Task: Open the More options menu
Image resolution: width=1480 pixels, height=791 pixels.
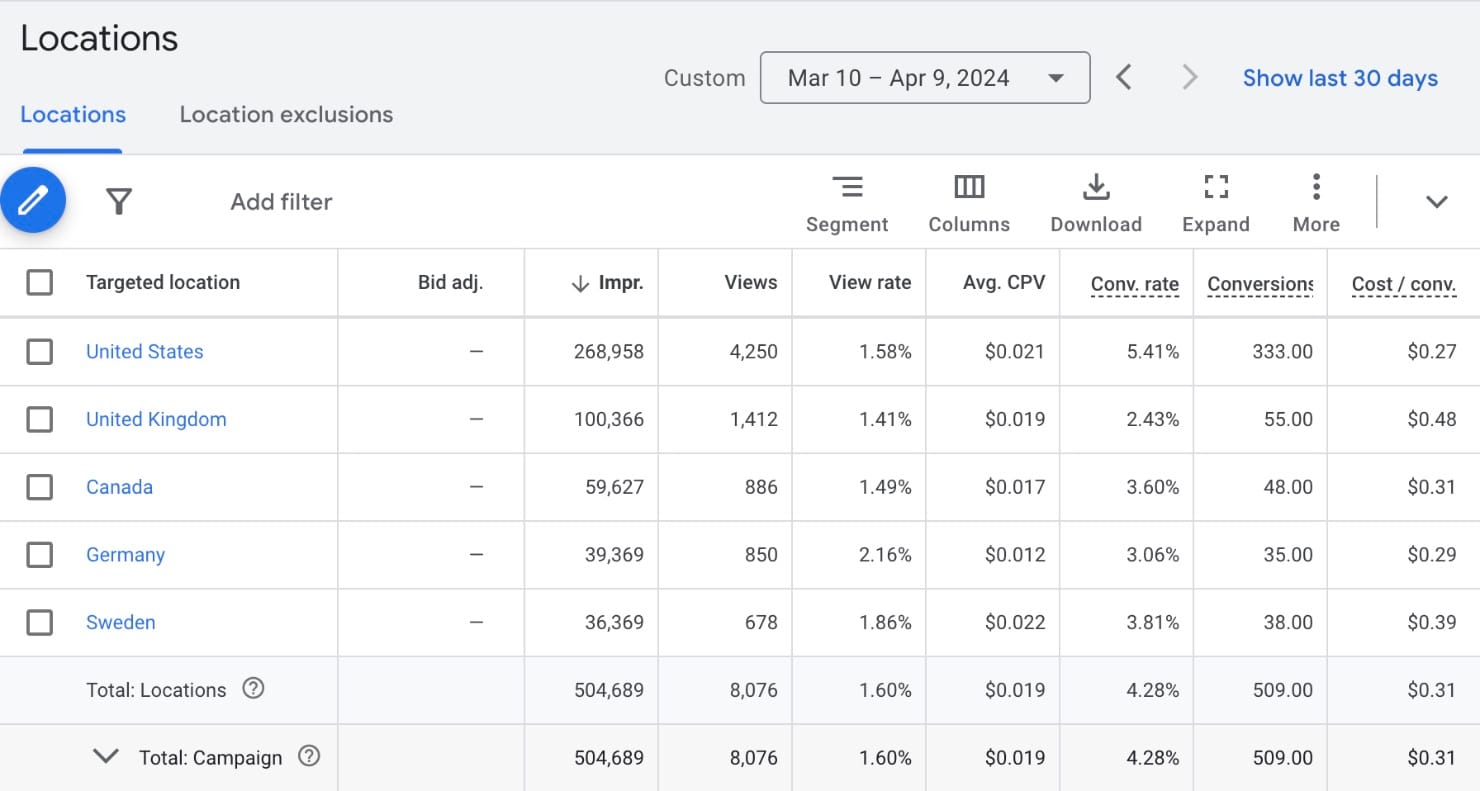Action: tap(1315, 200)
